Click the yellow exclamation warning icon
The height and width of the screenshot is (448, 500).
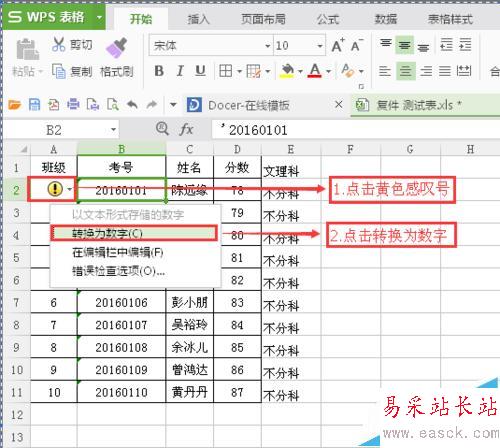55,189
